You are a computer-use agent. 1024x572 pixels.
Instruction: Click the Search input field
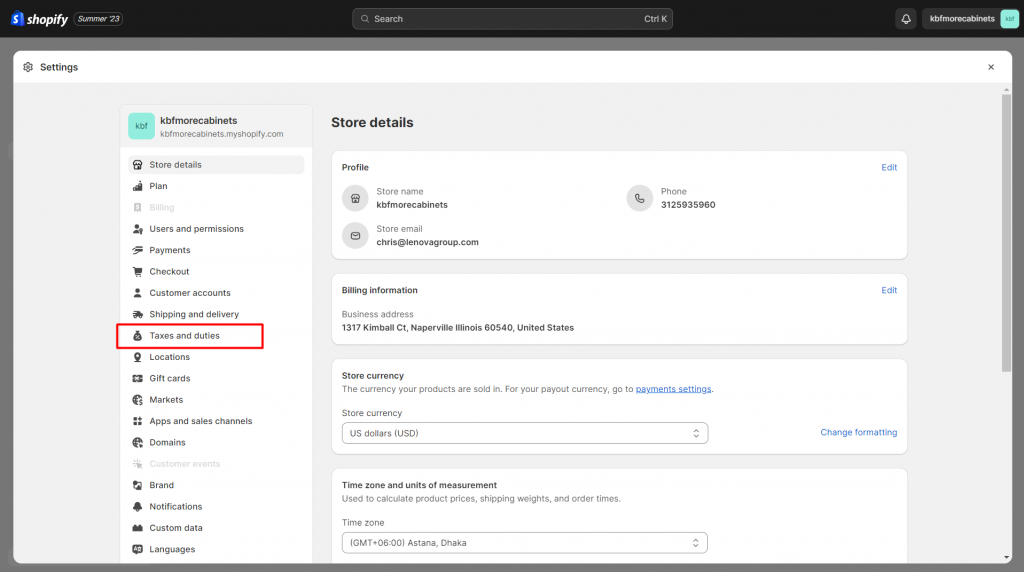point(512,19)
